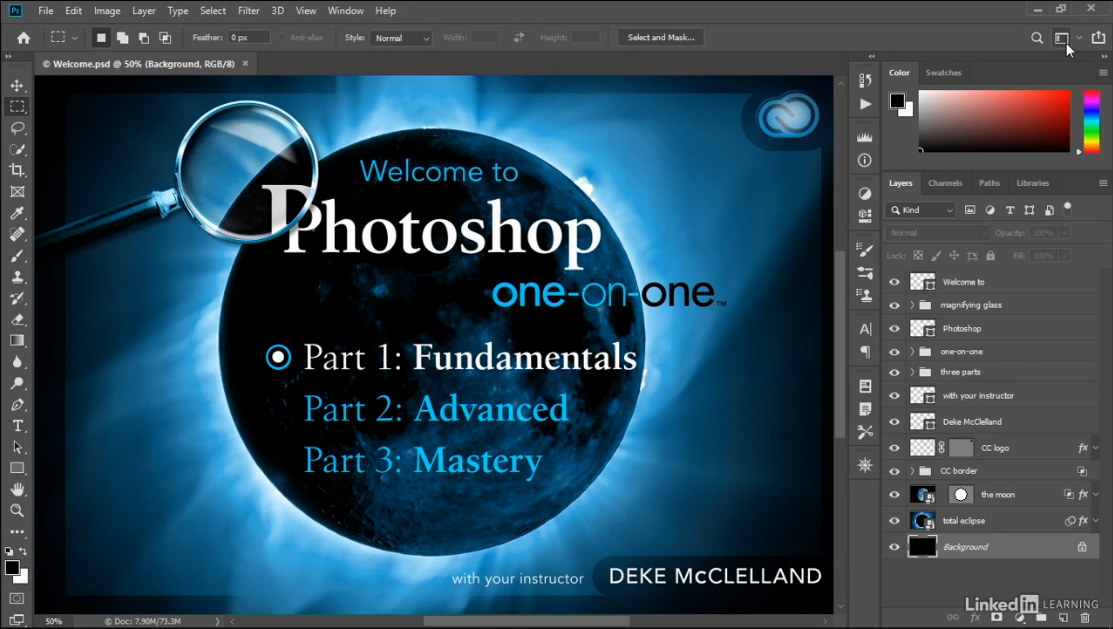Viewport: 1113px width, 629px height.
Task: Hide the total eclipse layer
Action: tap(894, 520)
